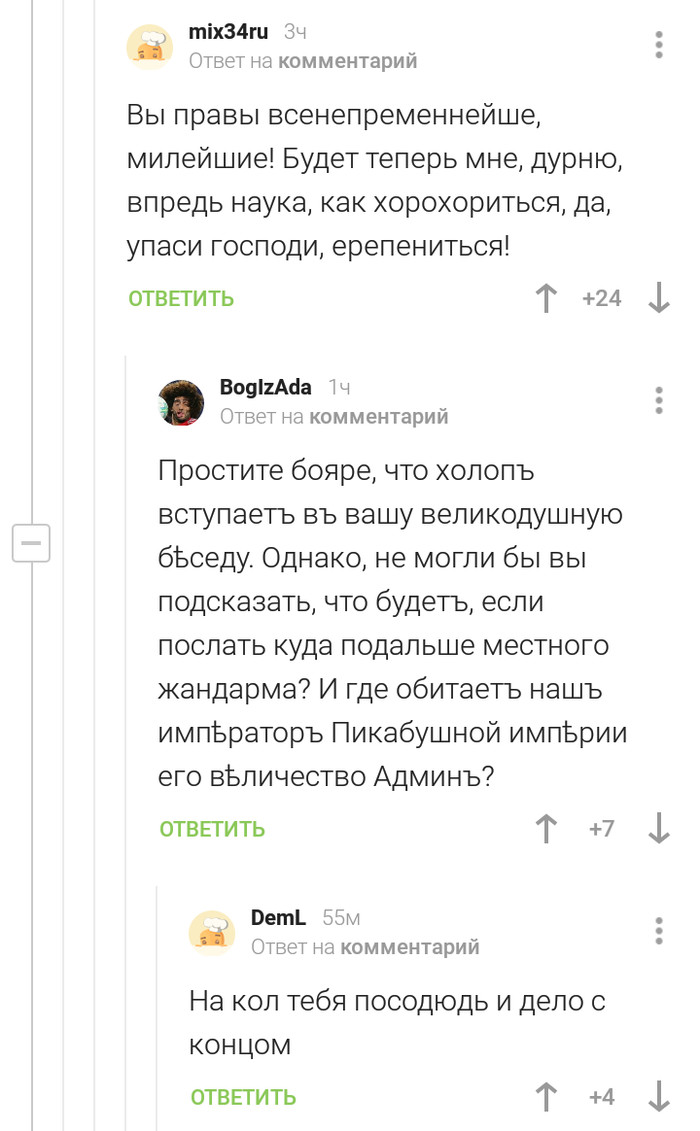Open mix34ru username link
Screen dimensions: 700x1131
coord(228,32)
